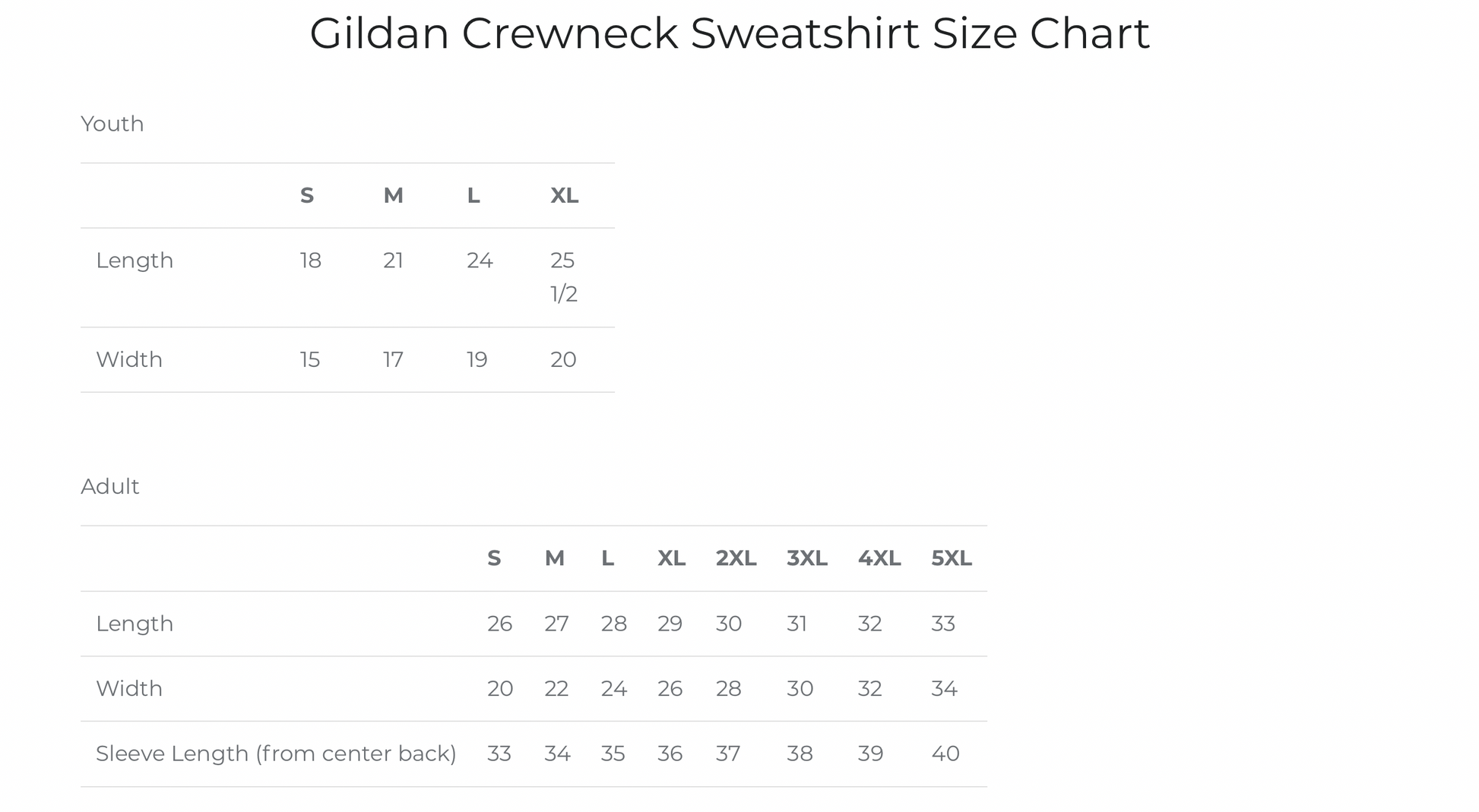Click the Adult table 2XL column header
Screen dimensions: 1479x812
coord(735,559)
